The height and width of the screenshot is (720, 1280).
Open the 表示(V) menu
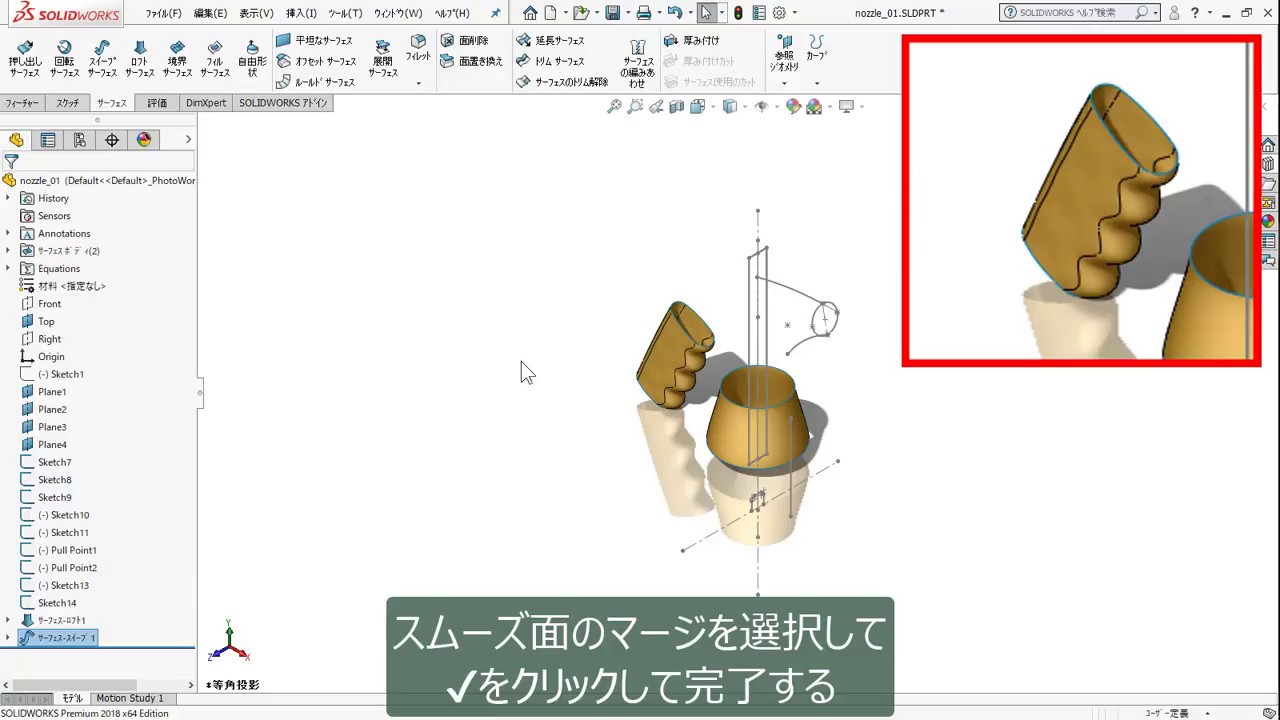pyautogui.click(x=256, y=13)
